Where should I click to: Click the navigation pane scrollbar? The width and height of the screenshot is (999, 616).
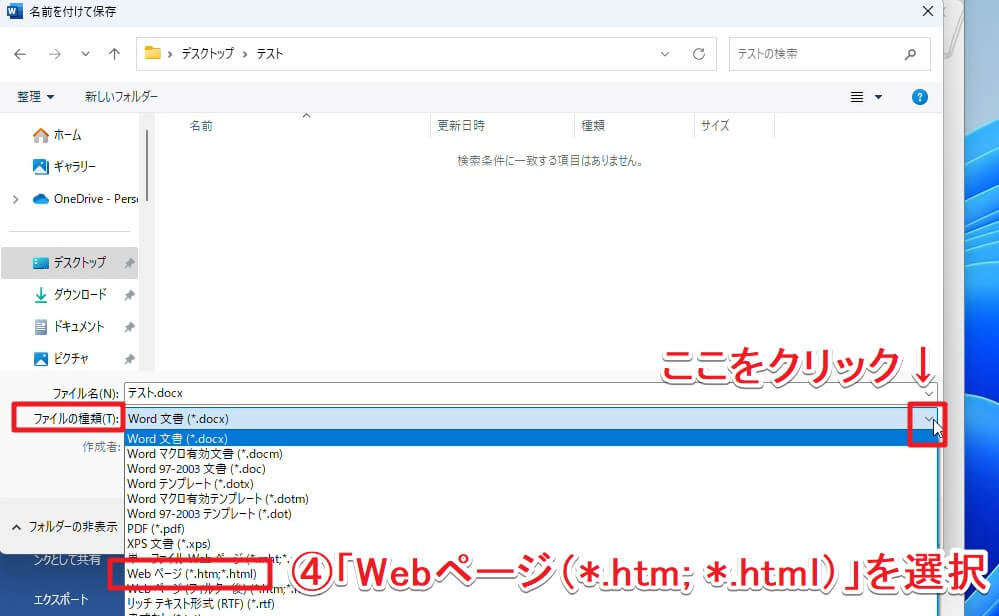147,166
